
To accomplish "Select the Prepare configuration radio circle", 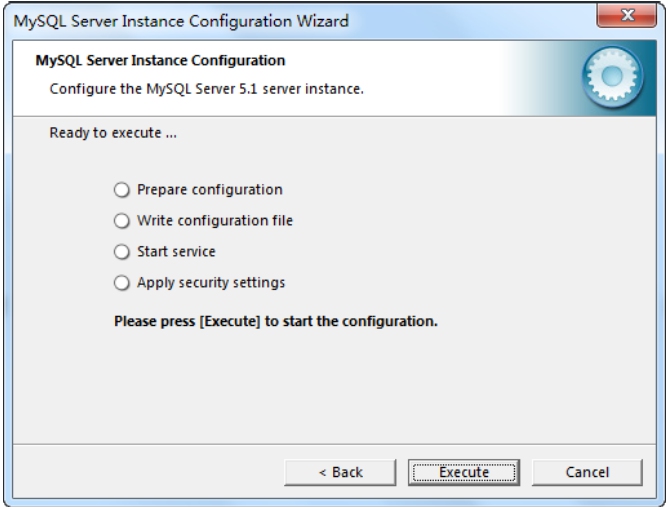I will coord(122,190).
